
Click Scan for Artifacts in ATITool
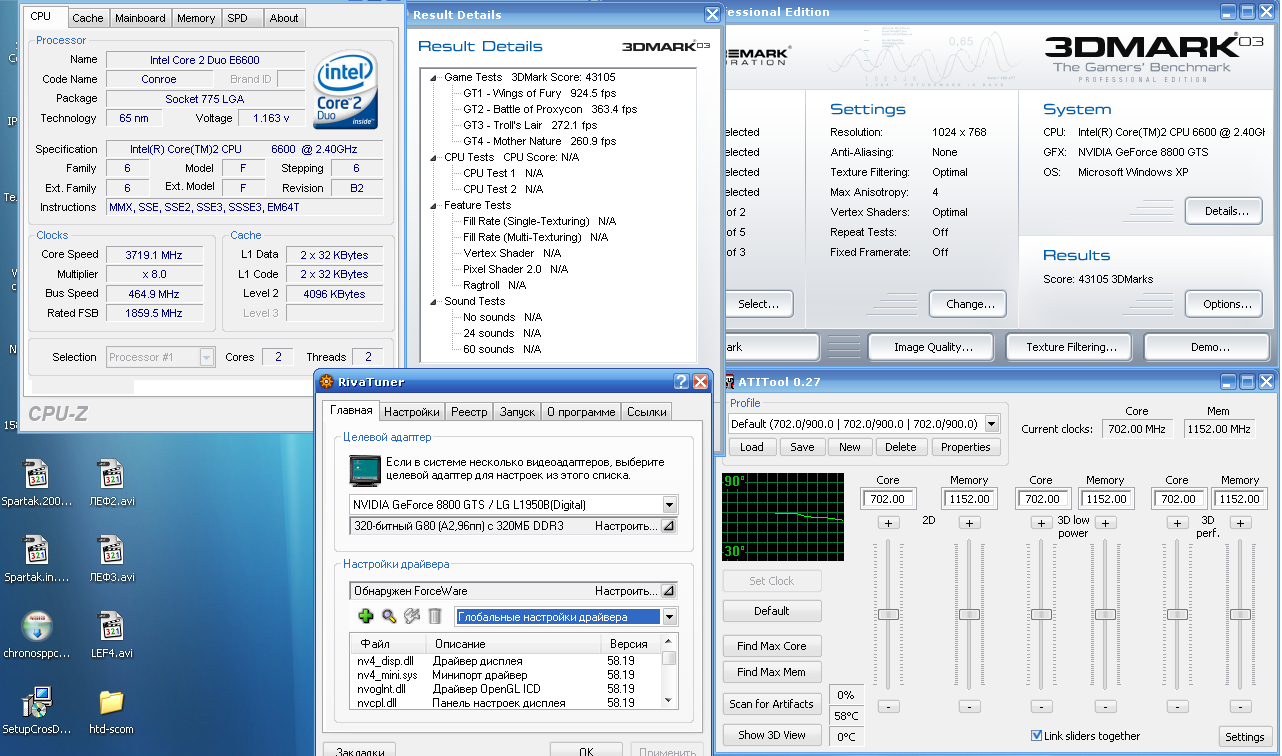772,704
